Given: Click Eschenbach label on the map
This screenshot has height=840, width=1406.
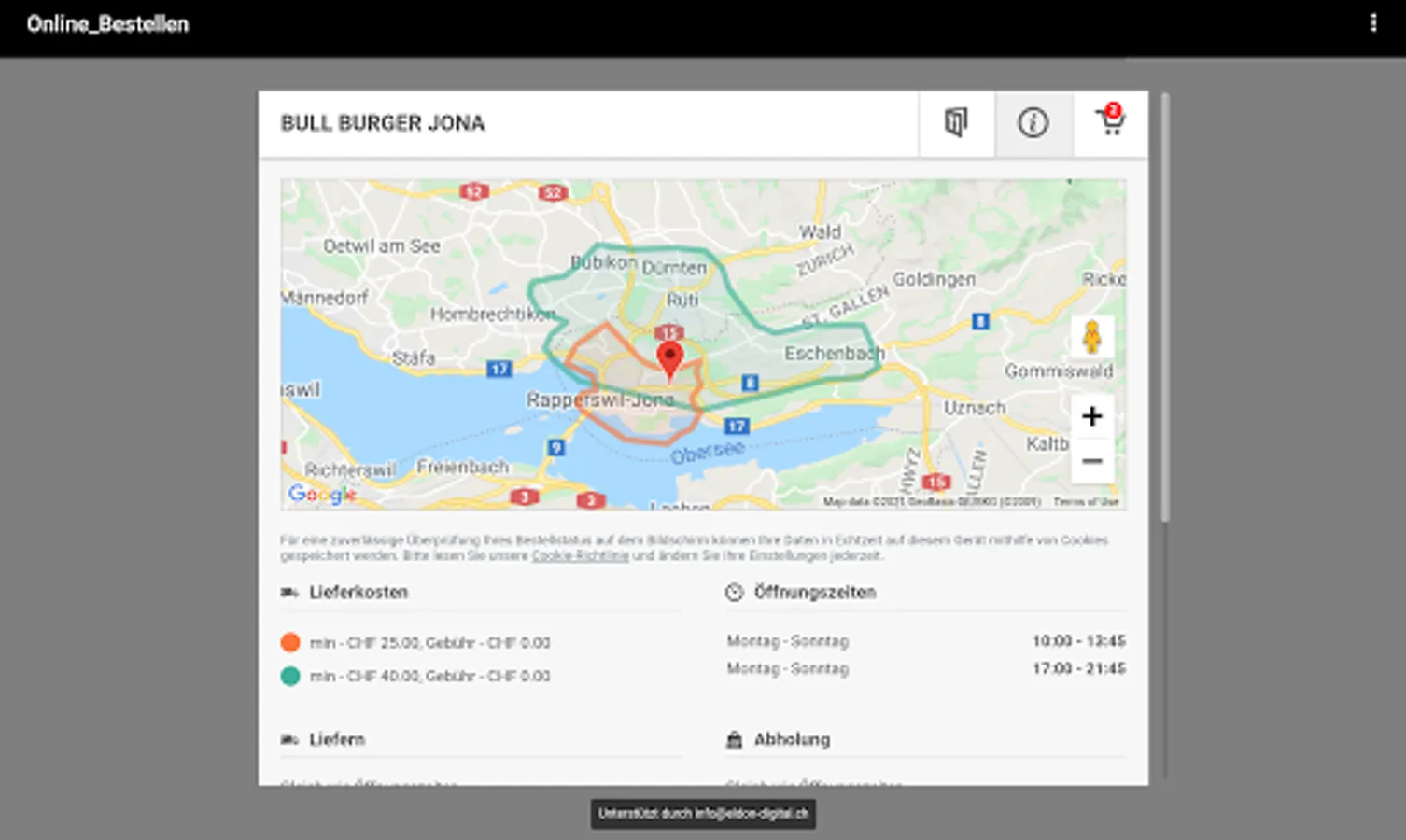Looking at the screenshot, I should (834, 354).
